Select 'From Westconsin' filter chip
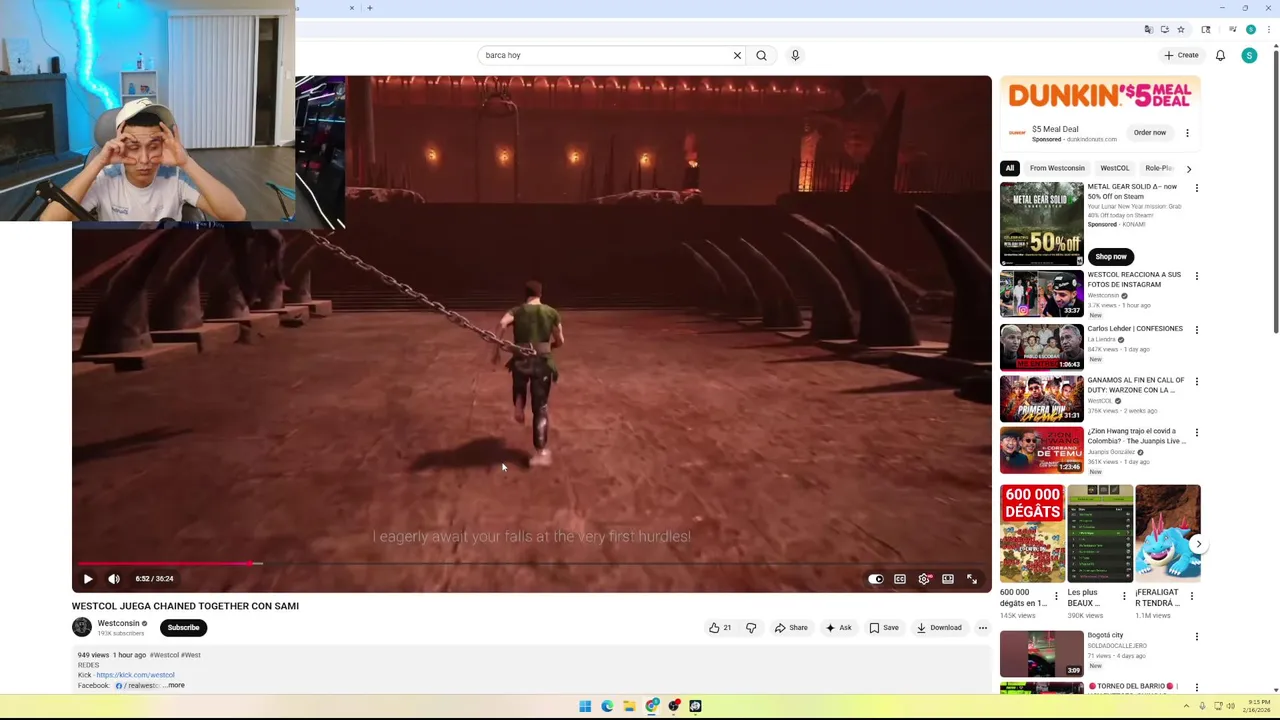1280x720 pixels. coord(1057,168)
